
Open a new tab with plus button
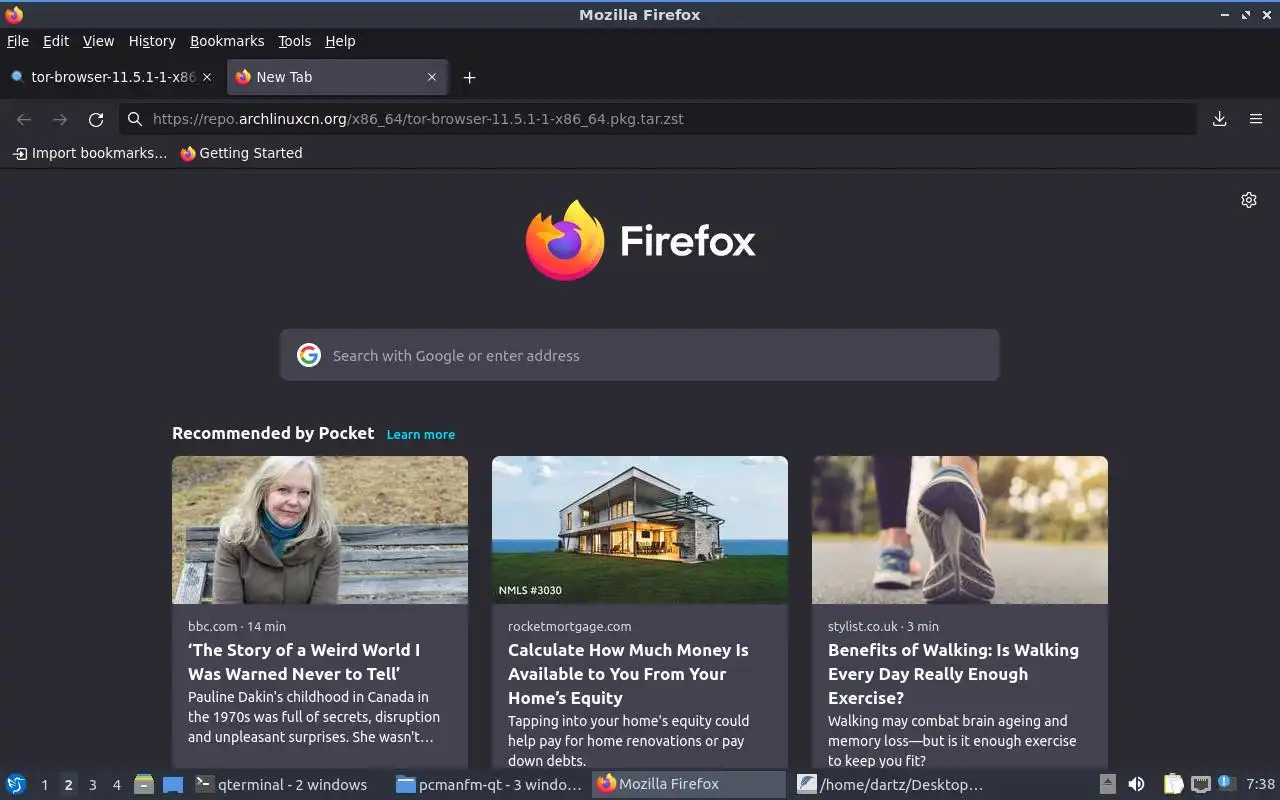(x=469, y=77)
